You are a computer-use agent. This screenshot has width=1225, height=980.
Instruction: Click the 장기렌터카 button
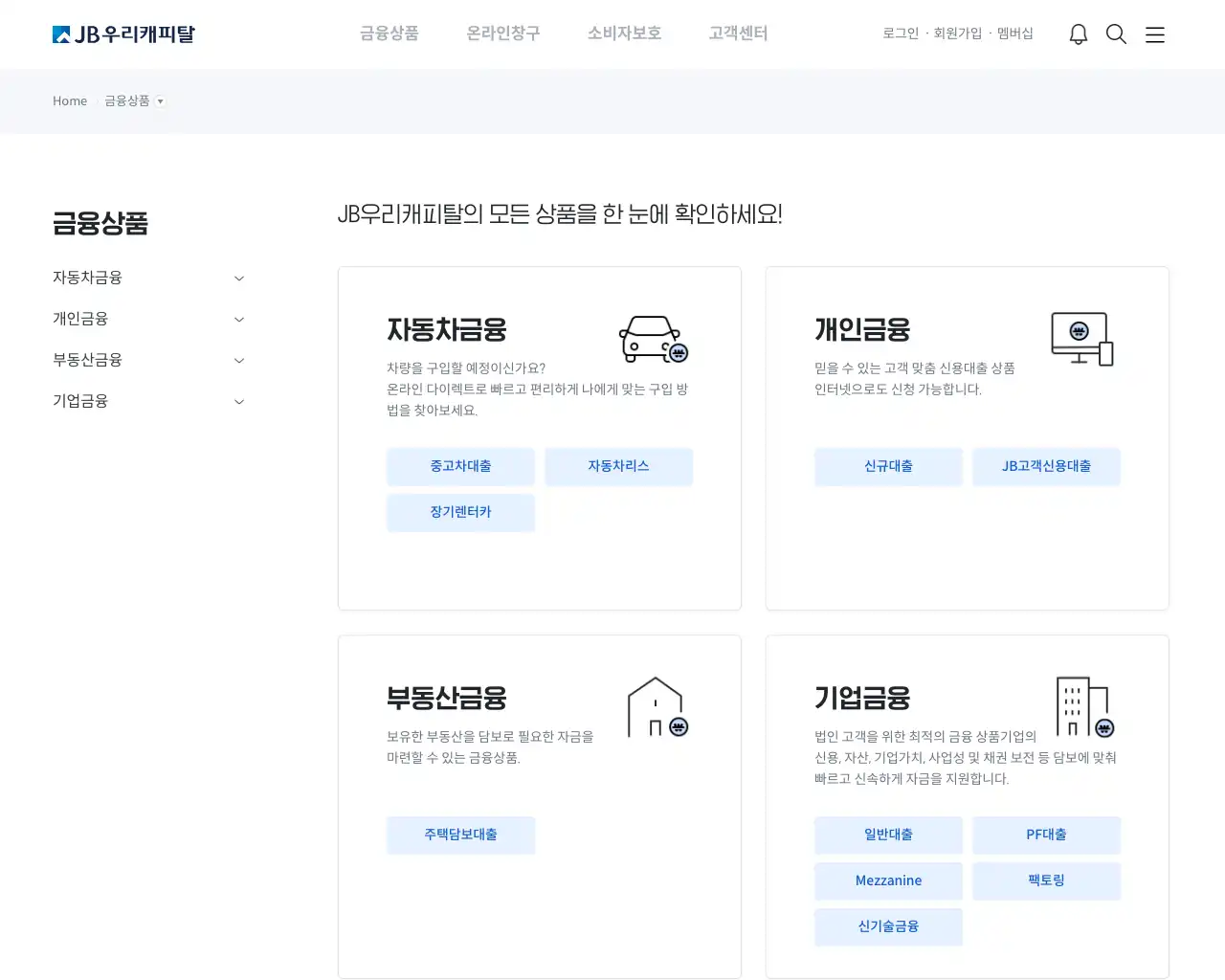(x=460, y=512)
